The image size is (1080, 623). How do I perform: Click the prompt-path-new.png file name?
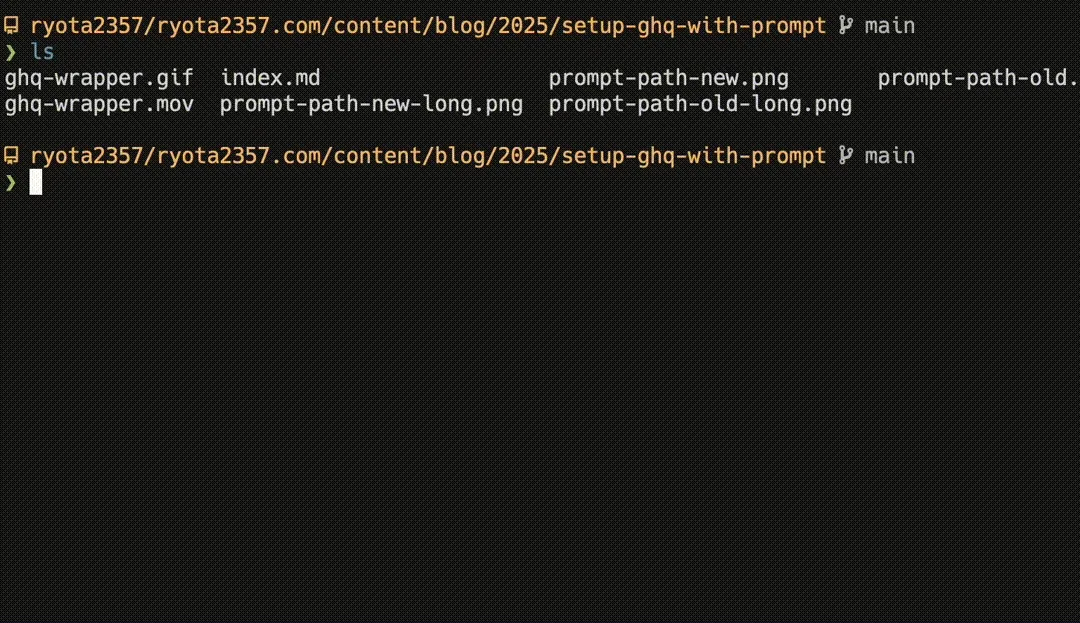pyautogui.click(x=669, y=78)
